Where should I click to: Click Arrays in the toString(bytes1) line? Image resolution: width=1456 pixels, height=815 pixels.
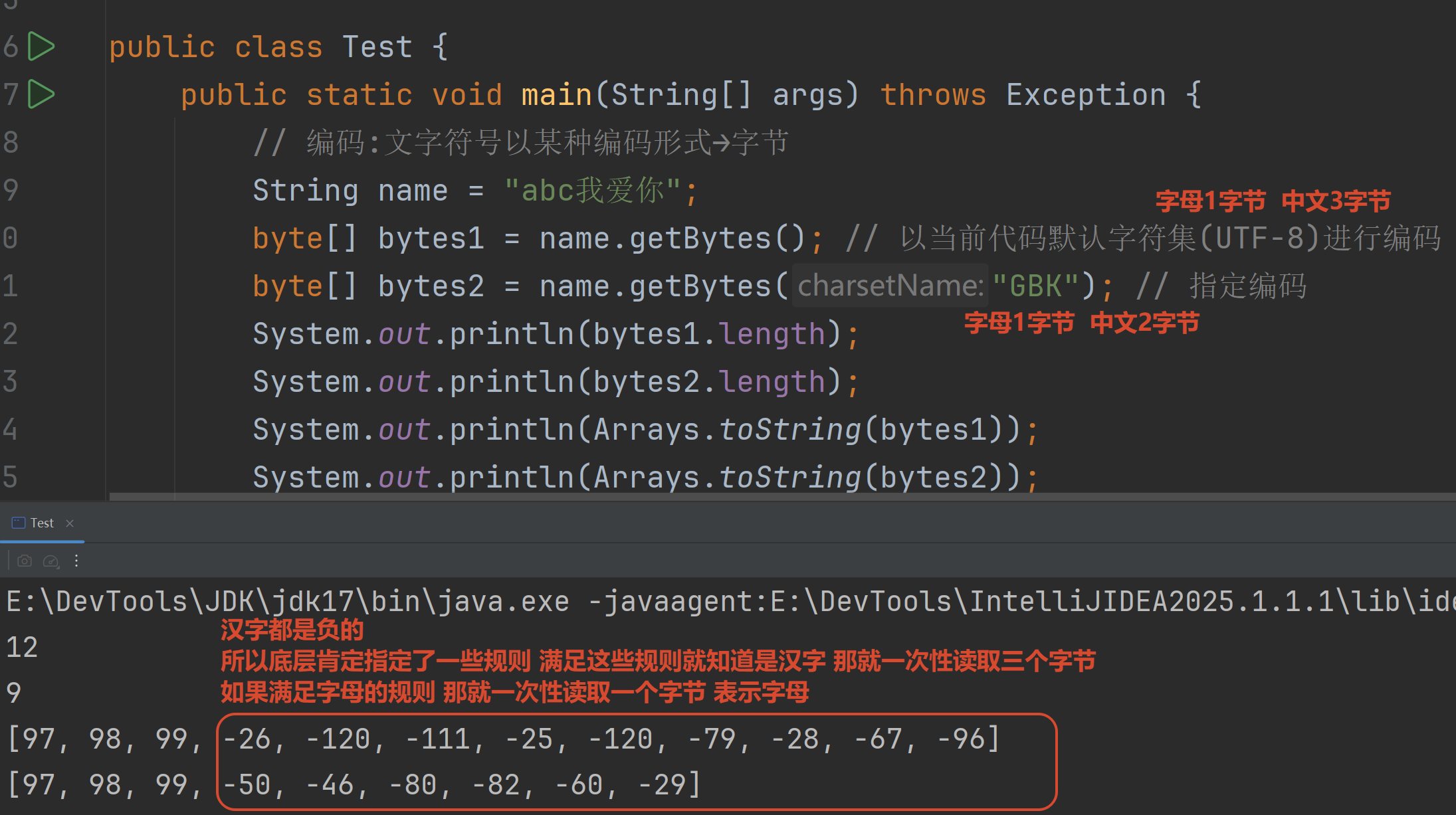[x=646, y=430]
